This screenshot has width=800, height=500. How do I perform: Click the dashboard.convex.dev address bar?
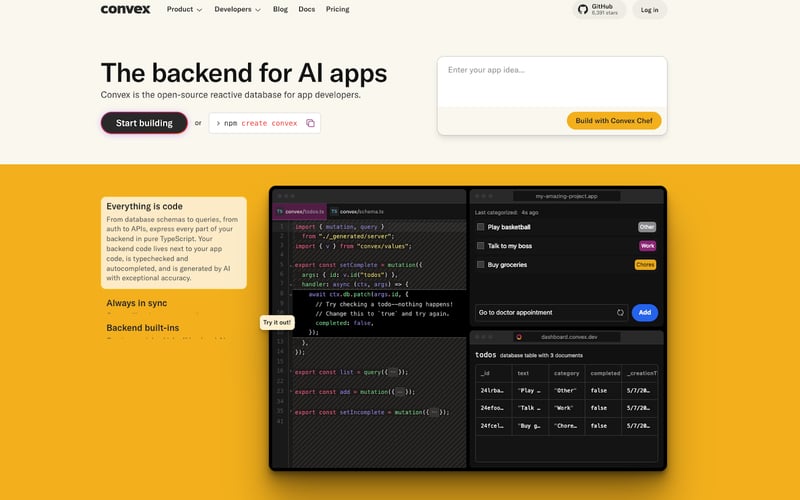click(x=566, y=337)
